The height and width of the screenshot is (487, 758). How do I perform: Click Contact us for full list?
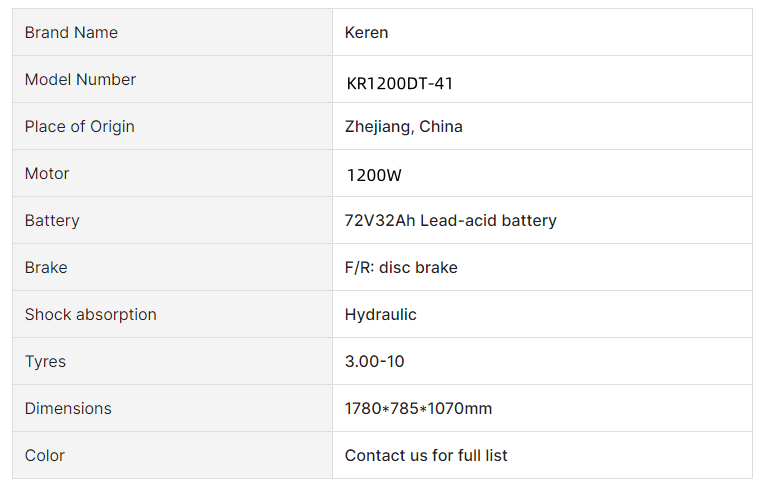pos(426,455)
